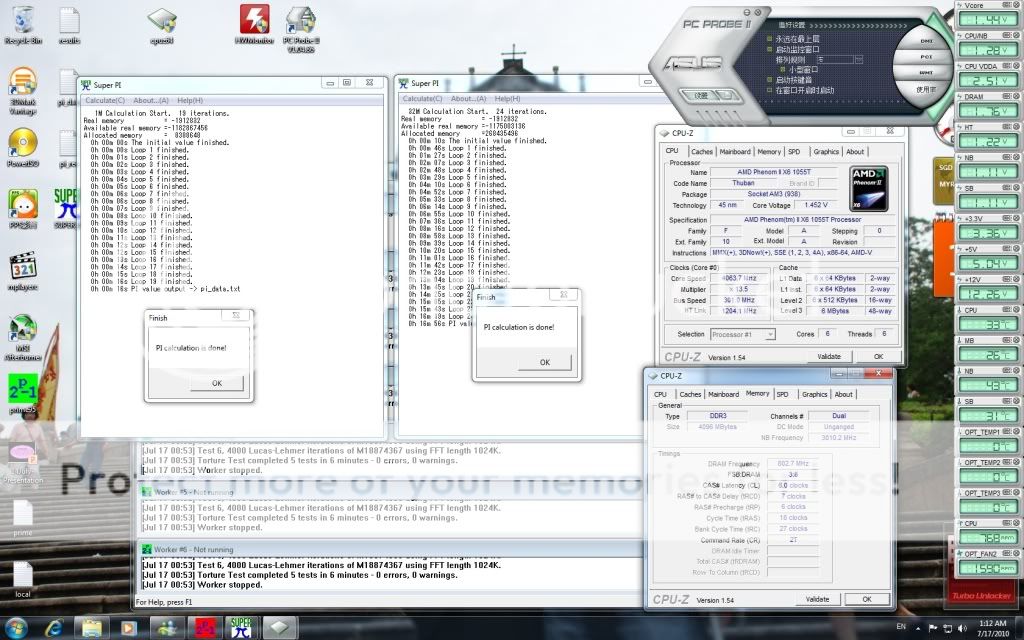
Task: Open the 排列规则 dropdown in PC Probe II
Action: click(856, 60)
